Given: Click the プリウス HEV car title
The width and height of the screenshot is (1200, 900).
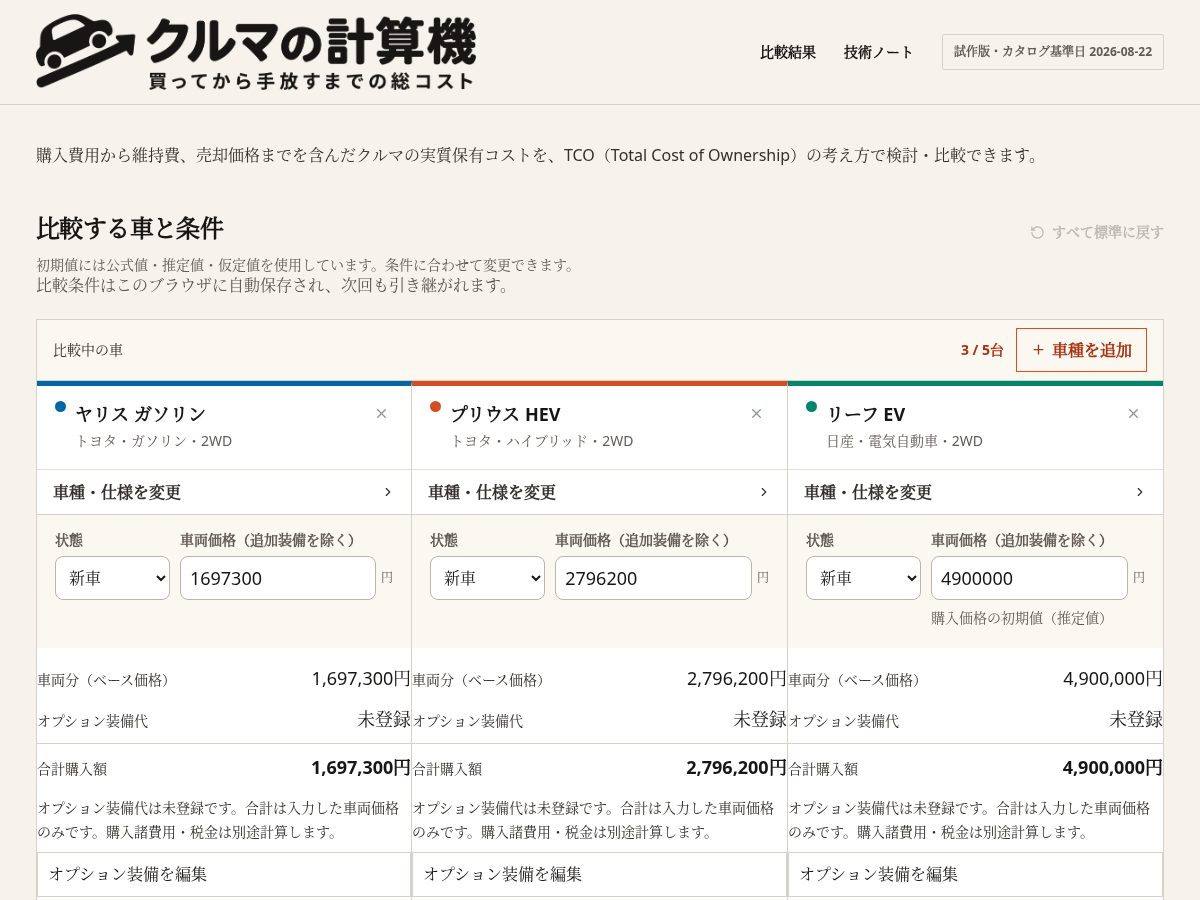Looking at the screenshot, I should (x=506, y=414).
